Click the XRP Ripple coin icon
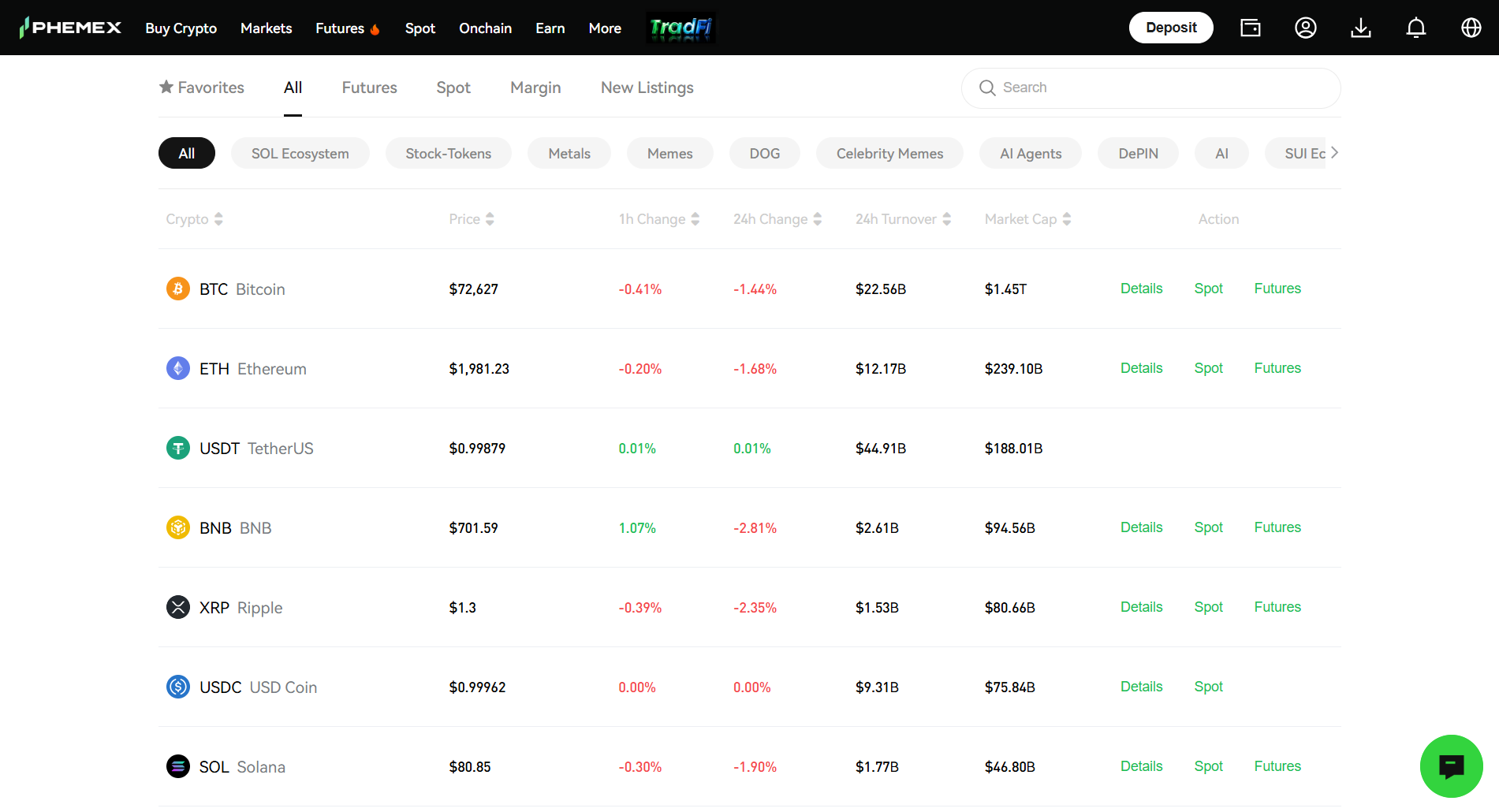 (x=178, y=607)
